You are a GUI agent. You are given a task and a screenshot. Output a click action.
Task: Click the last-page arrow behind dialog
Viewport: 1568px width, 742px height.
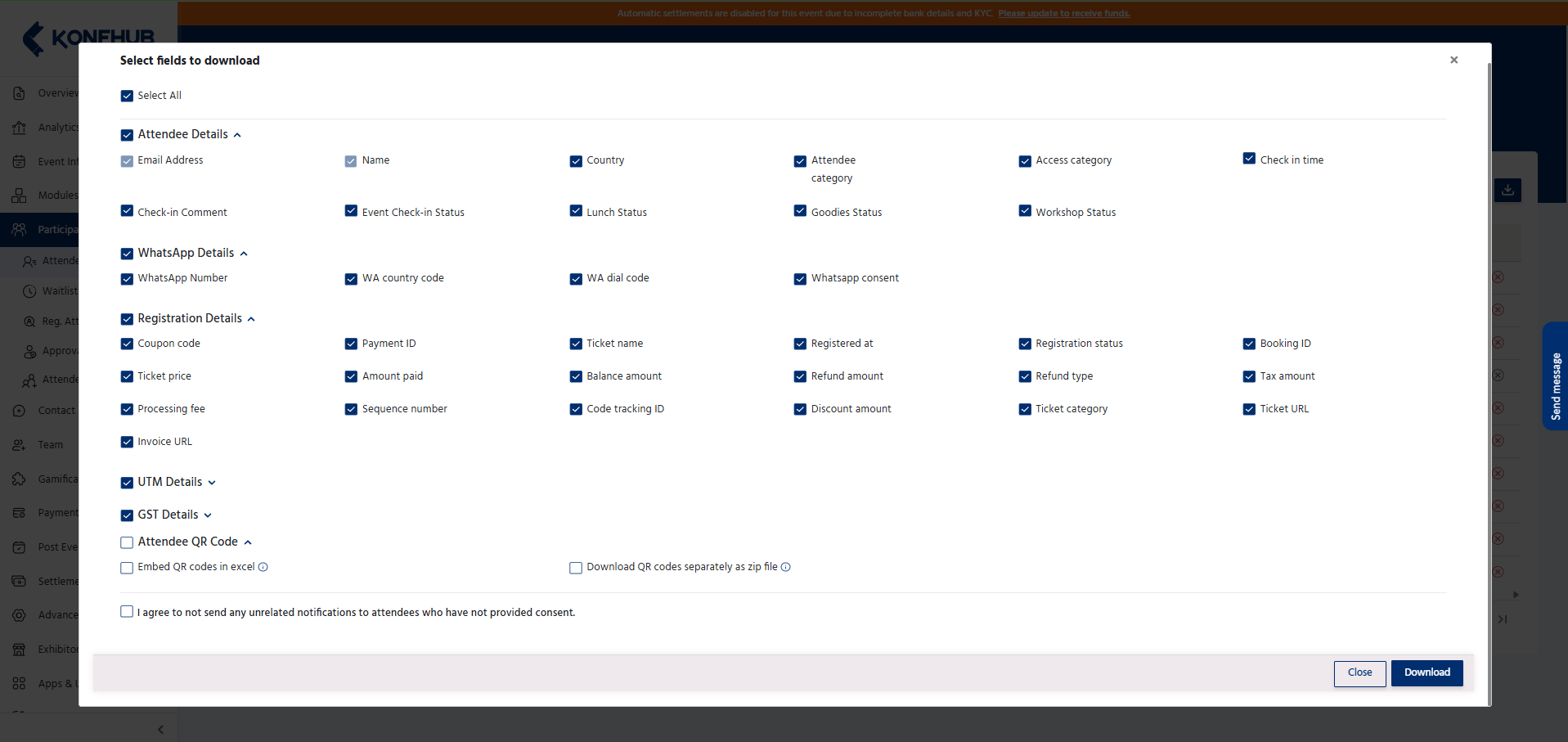coord(1503,619)
